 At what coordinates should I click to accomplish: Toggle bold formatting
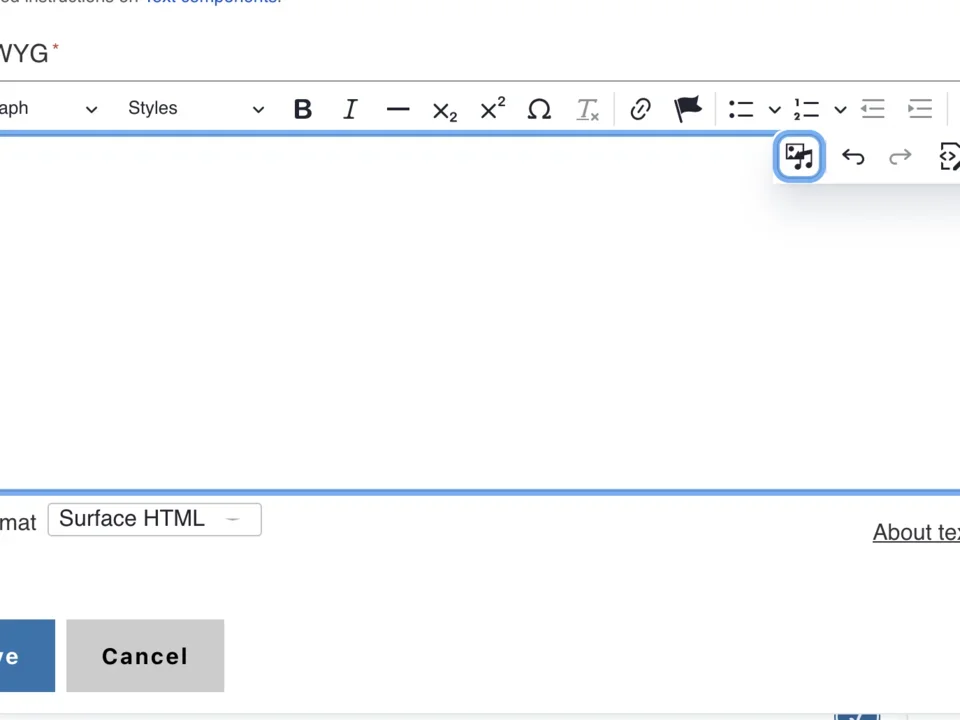pyautogui.click(x=302, y=109)
